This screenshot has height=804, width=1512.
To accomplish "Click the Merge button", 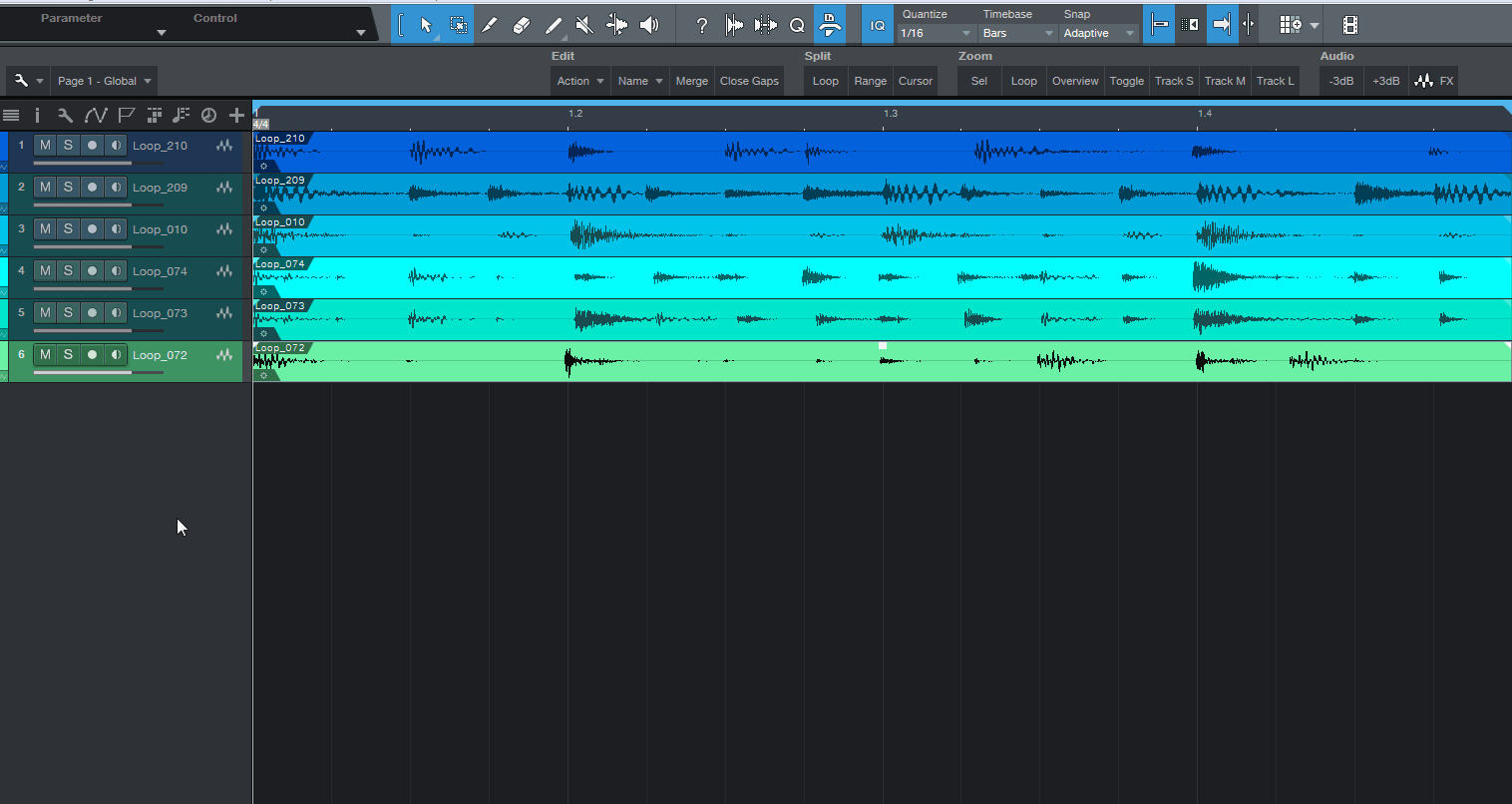I will pyautogui.click(x=691, y=81).
